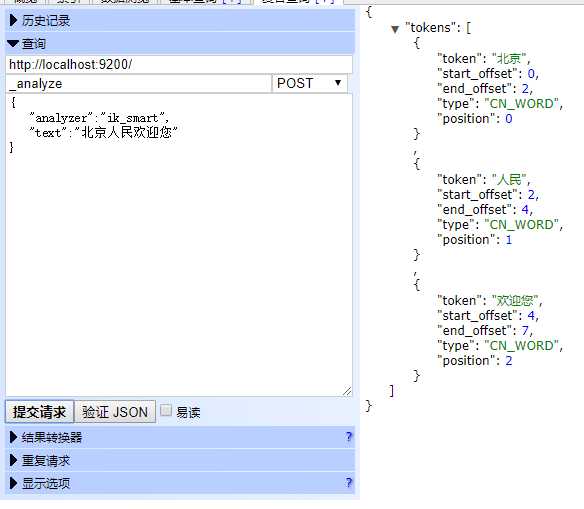Screen dimensions: 584x509
Task: Click inside the JSON request body textarea
Action: [x=179, y=245]
